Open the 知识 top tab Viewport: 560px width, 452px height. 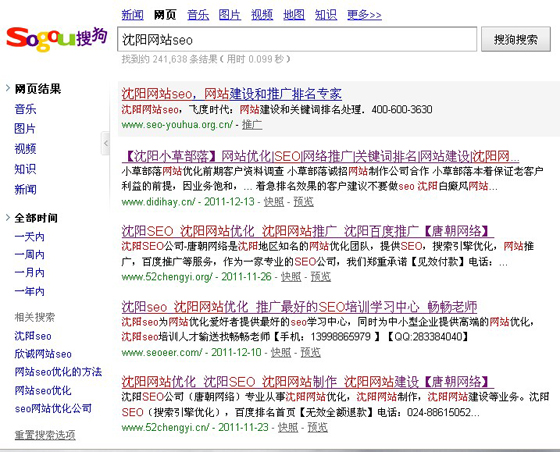326,15
